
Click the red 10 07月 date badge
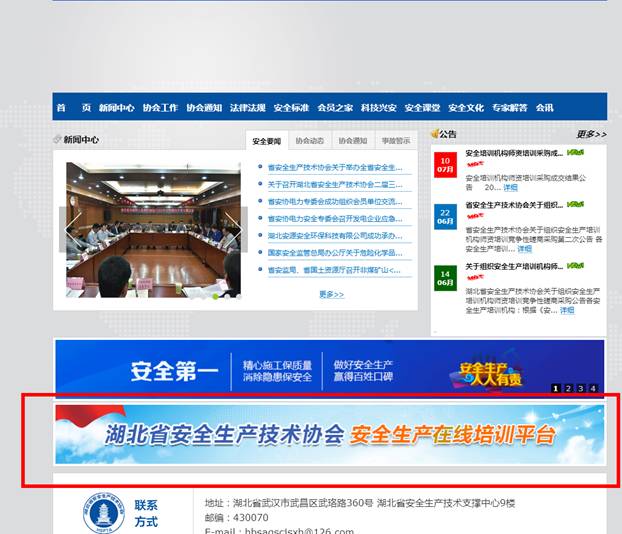(x=445, y=165)
